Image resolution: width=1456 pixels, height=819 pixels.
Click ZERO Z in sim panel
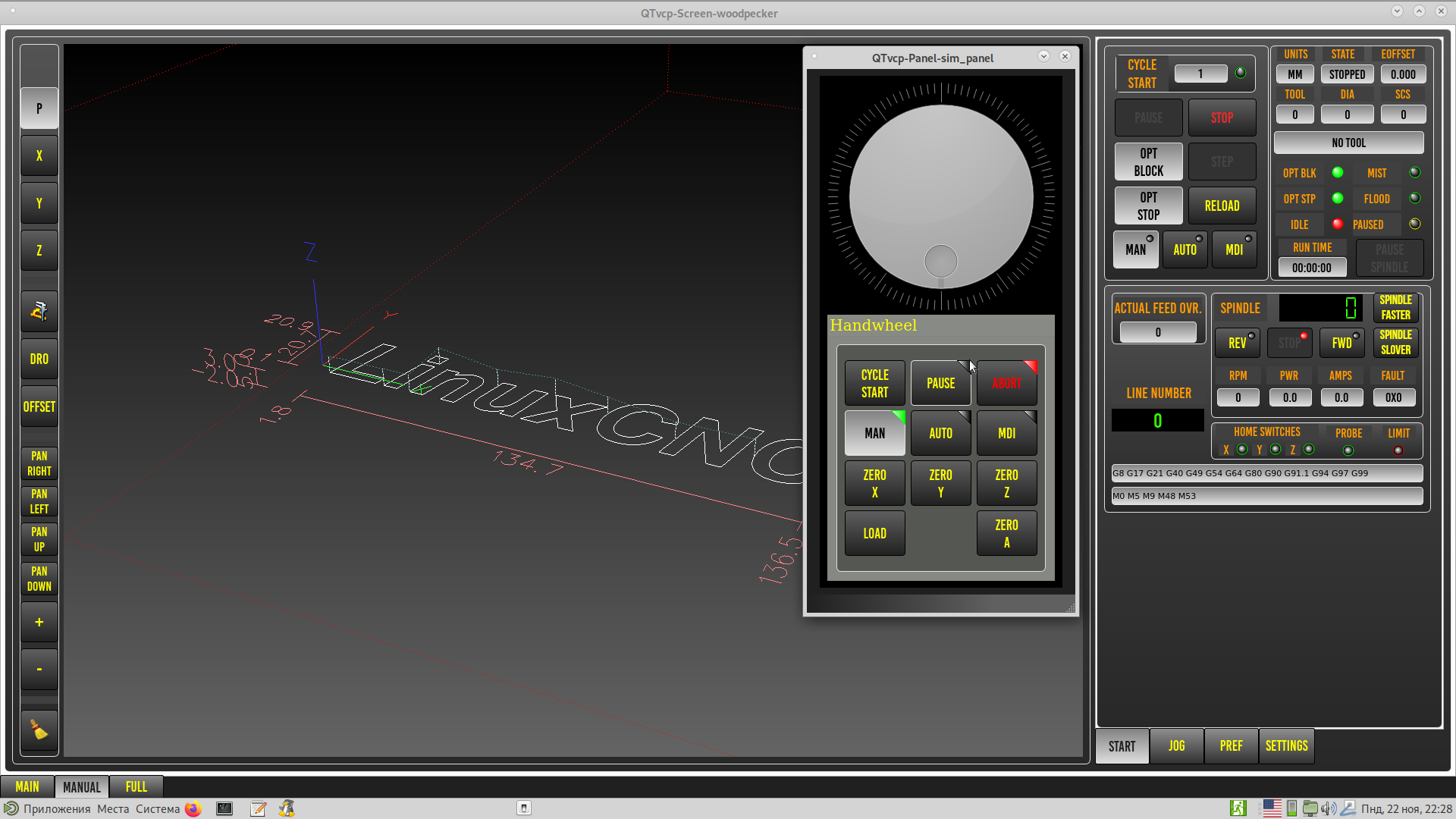click(x=1007, y=483)
